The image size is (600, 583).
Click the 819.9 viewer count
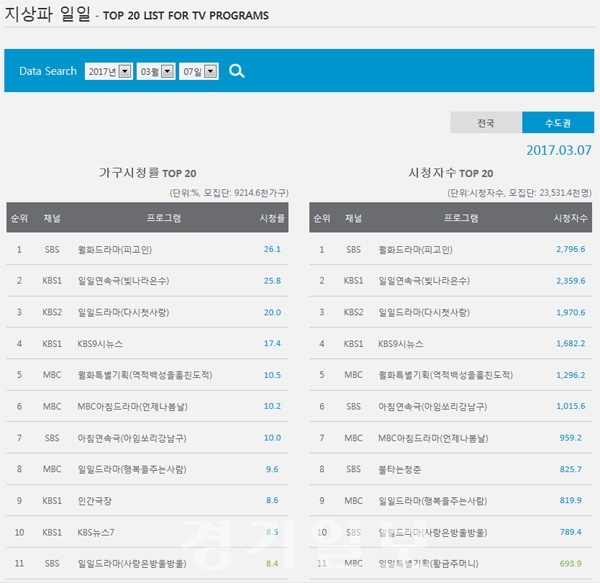(x=571, y=500)
